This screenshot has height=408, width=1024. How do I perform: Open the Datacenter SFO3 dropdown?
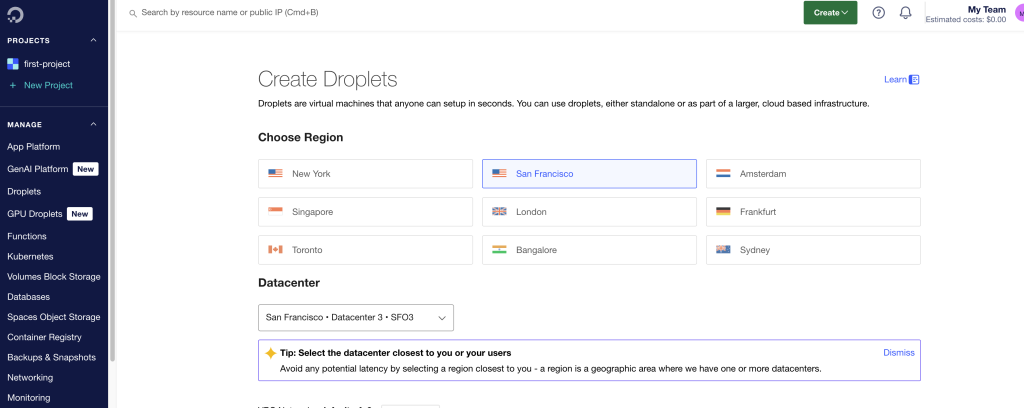(356, 318)
